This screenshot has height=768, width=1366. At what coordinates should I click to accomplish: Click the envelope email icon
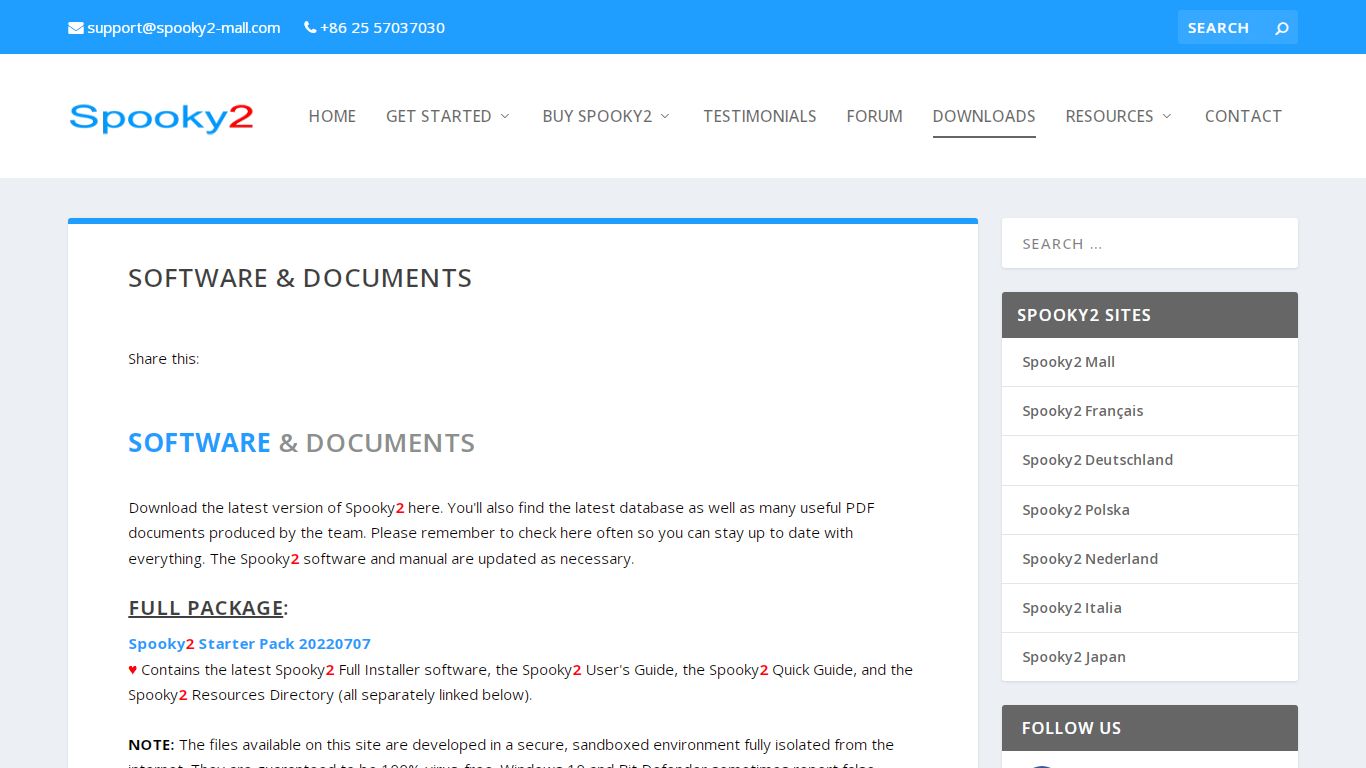[76, 28]
